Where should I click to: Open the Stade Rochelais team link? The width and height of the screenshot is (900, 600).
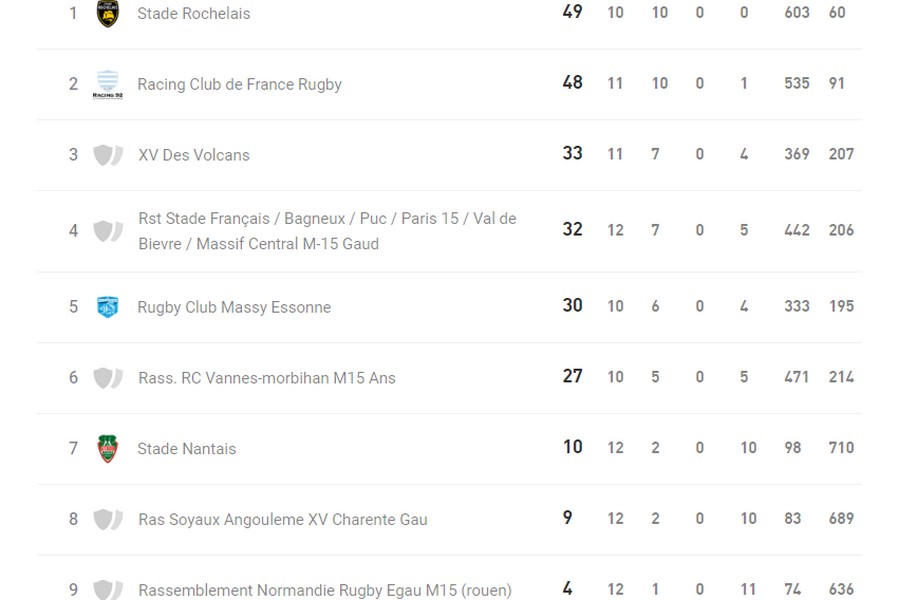tap(194, 14)
